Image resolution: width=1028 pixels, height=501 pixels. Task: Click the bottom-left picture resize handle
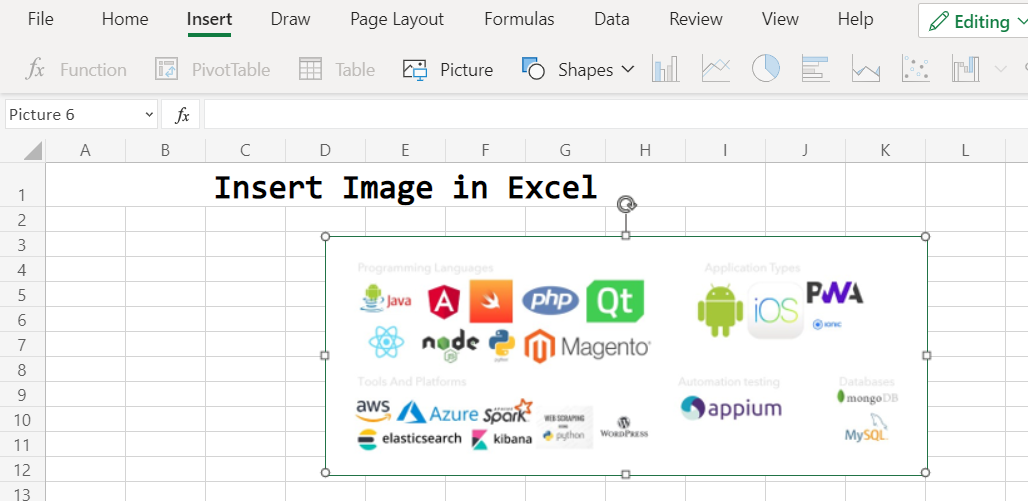tap(325, 472)
